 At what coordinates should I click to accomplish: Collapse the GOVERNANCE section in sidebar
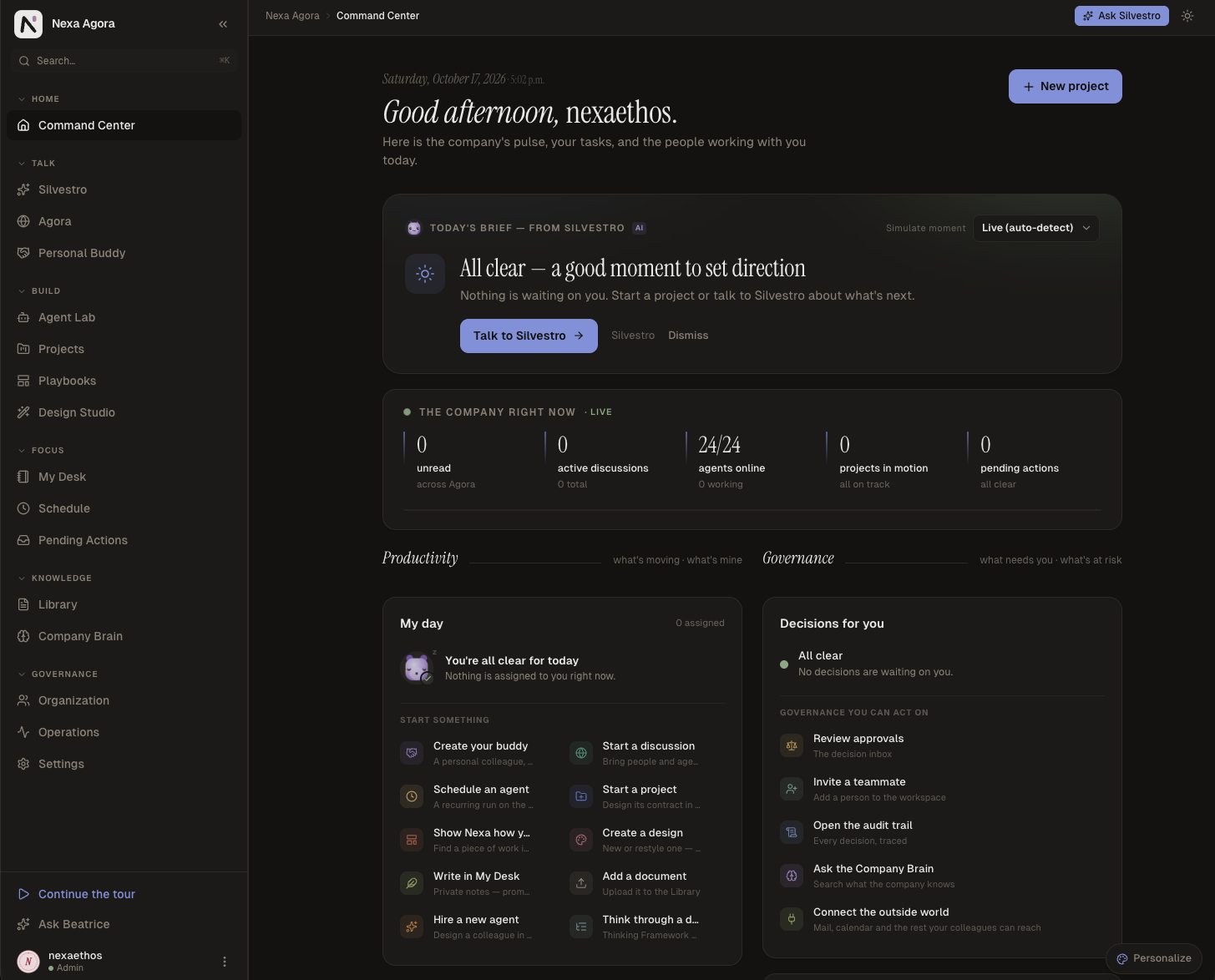(58, 674)
